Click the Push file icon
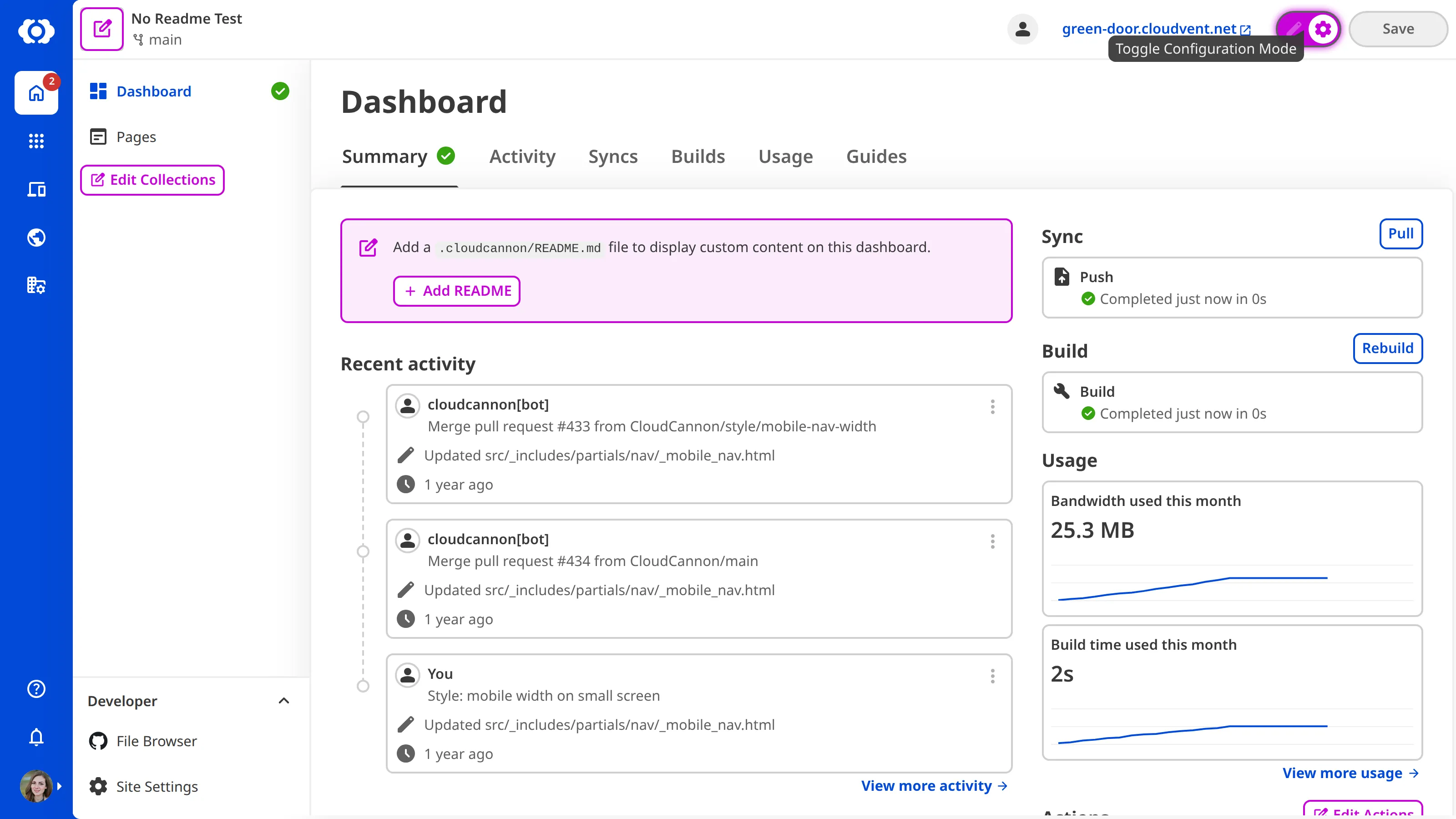The height and width of the screenshot is (819, 1456). click(1062, 276)
